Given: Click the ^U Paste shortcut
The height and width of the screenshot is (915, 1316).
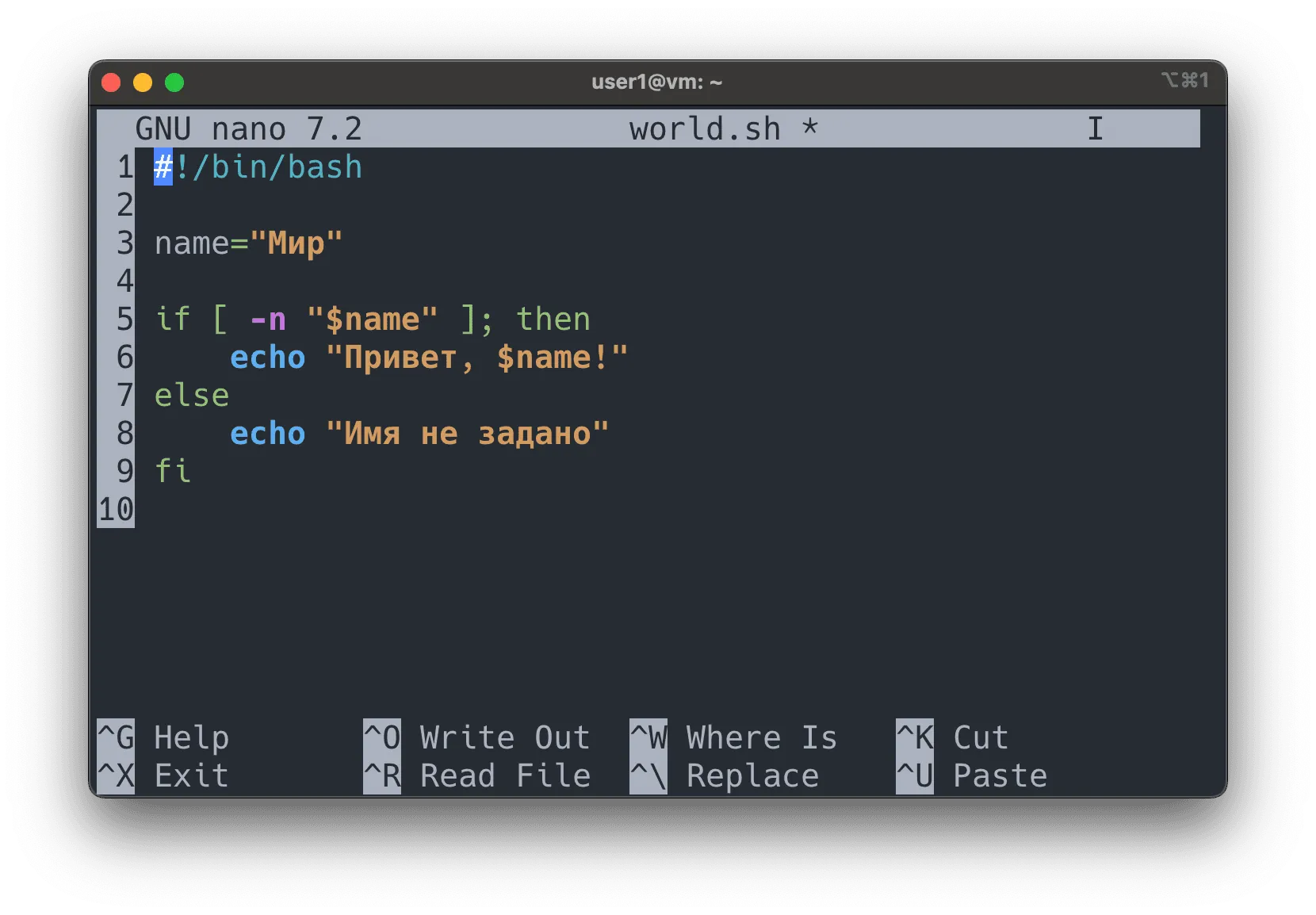Looking at the screenshot, I should click(x=971, y=775).
